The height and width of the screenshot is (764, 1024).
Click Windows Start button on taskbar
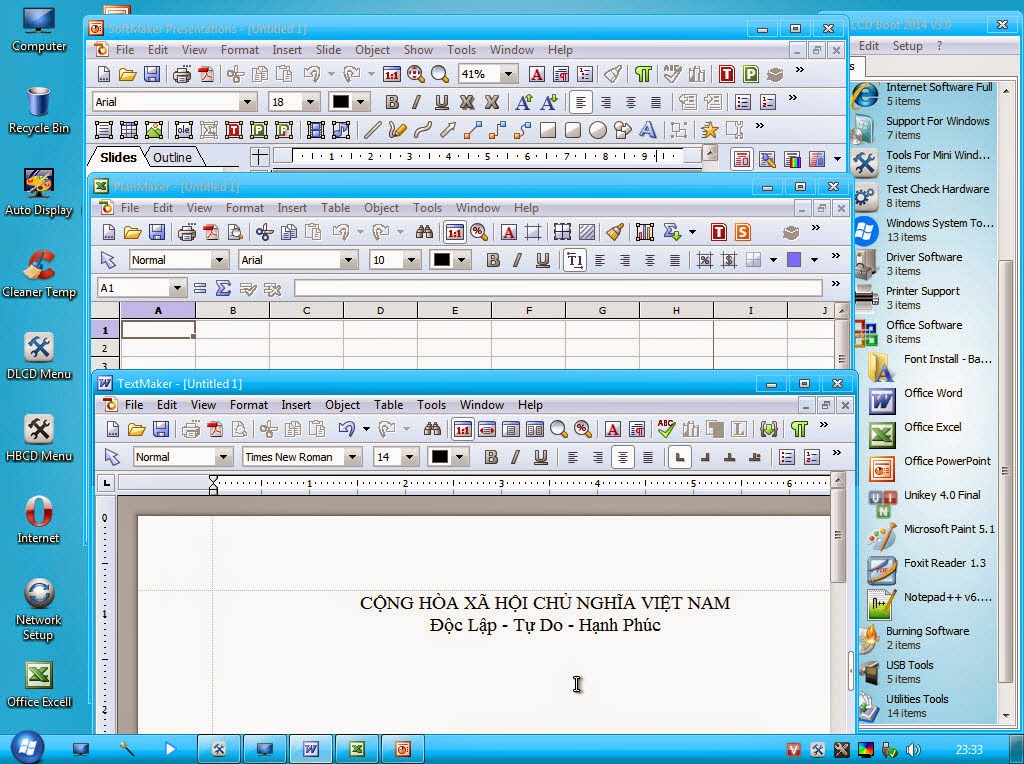coord(25,748)
